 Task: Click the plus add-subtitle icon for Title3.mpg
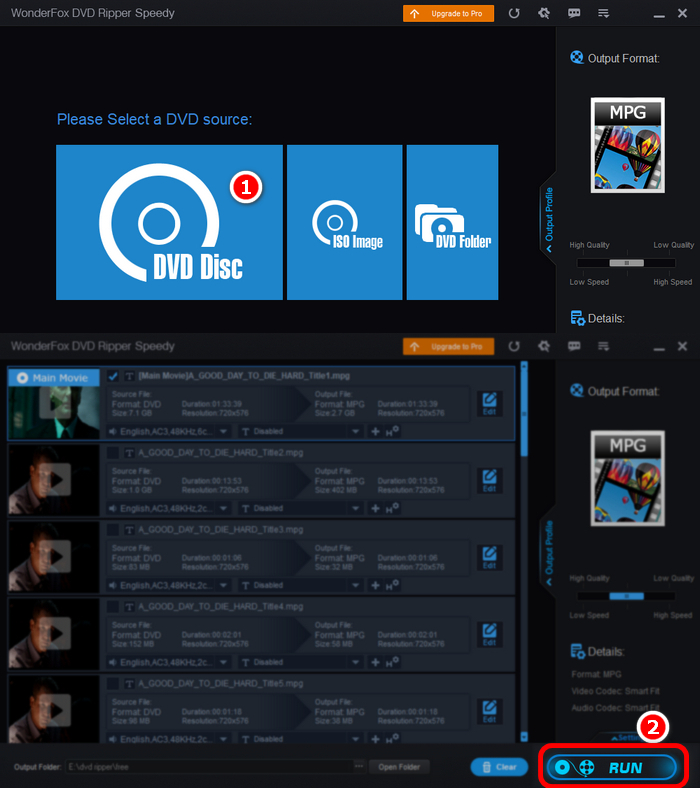[x=375, y=585]
